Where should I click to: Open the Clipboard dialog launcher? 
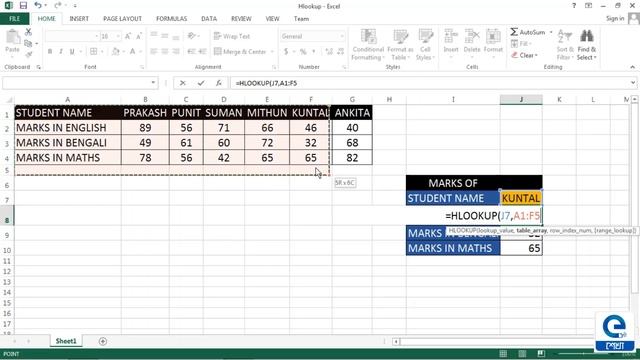tap(39, 67)
